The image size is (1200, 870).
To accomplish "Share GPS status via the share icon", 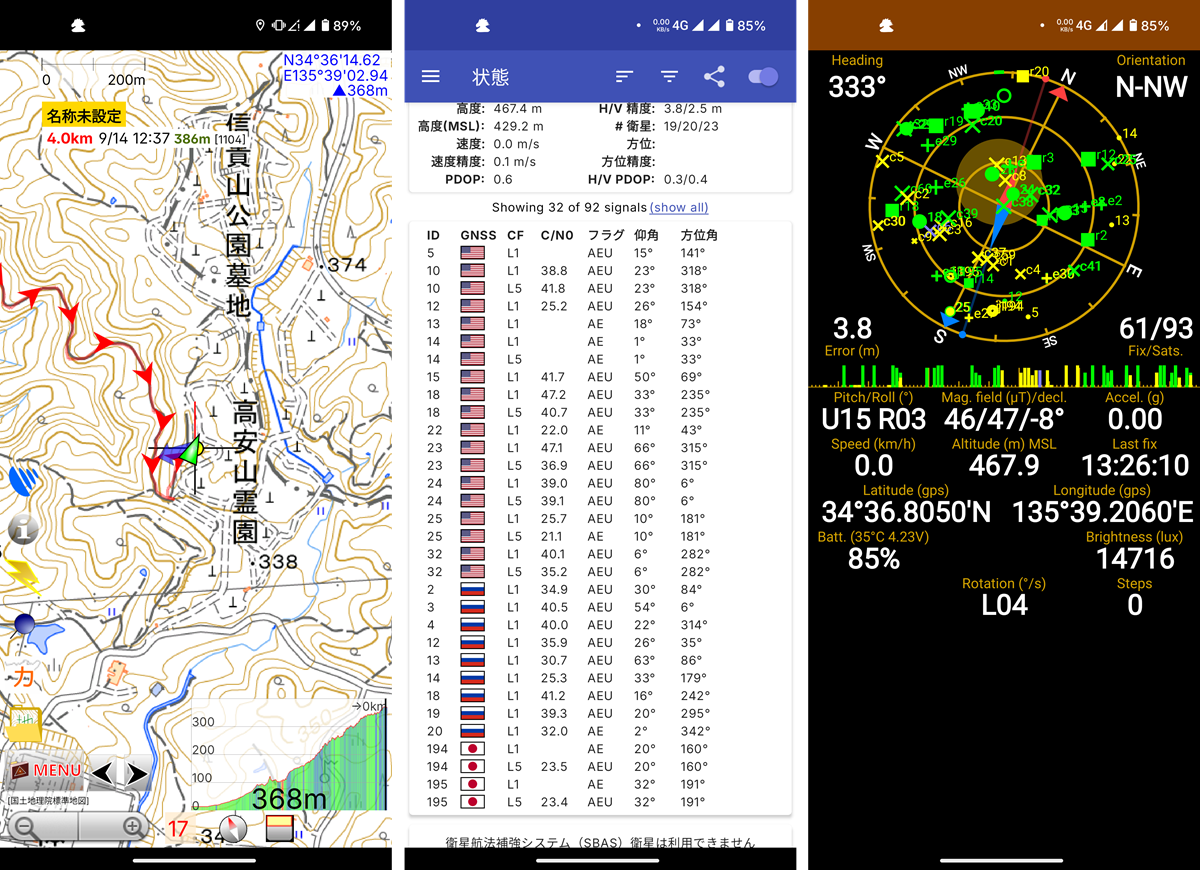I will pyautogui.click(x=714, y=76).
